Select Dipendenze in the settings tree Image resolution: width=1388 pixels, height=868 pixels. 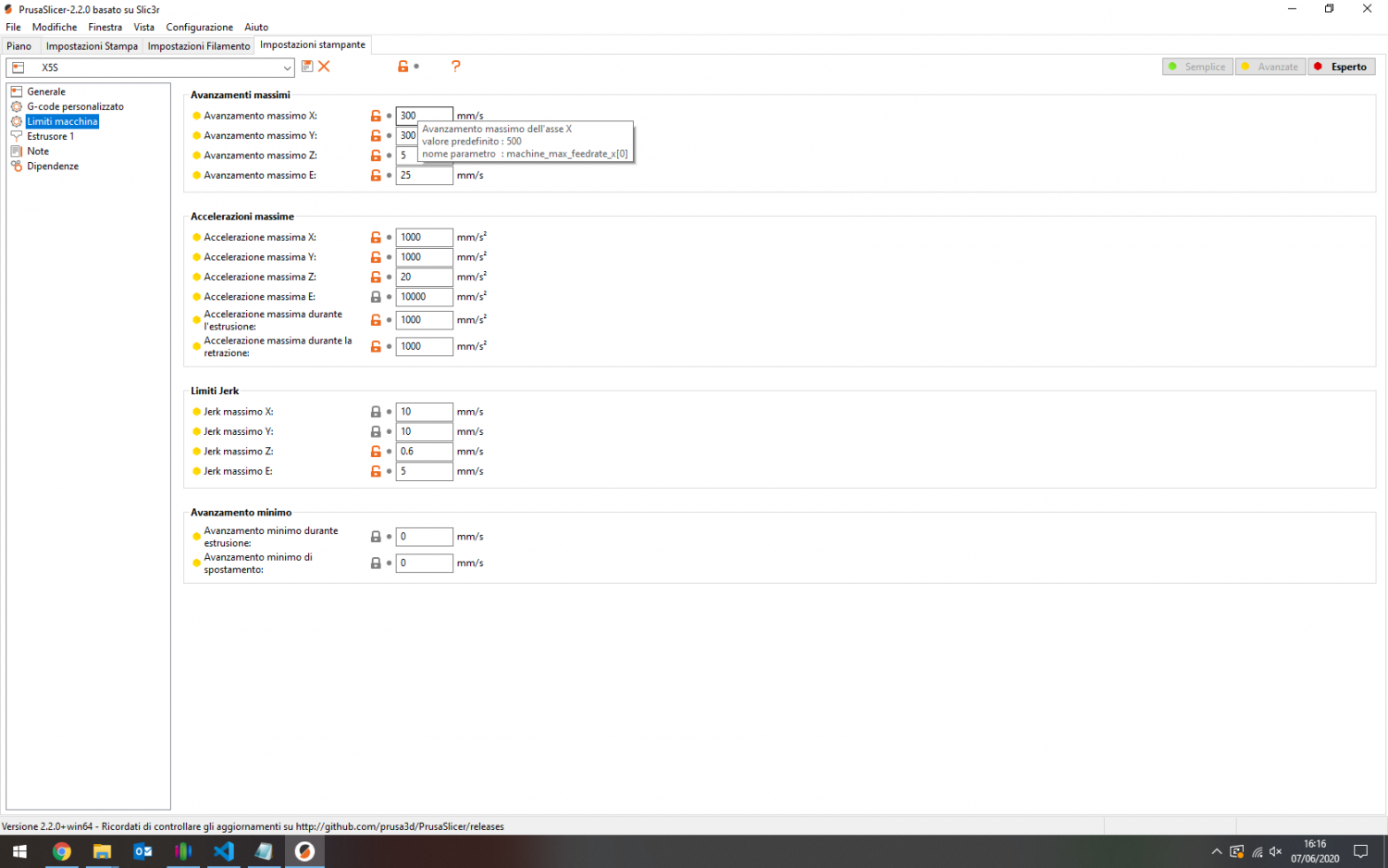tap(53, 166)
